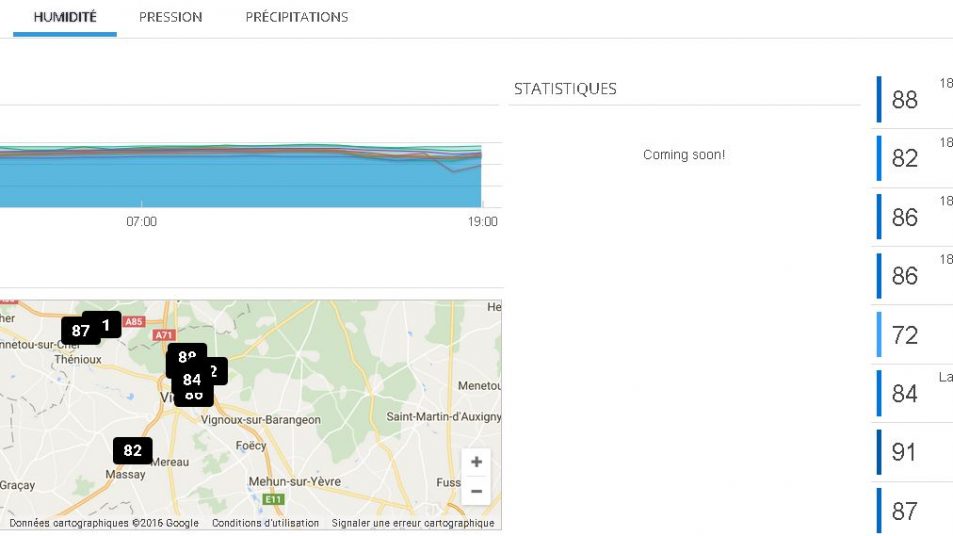
Task: Open the station reading 91 in list
Action: click(904, 452)
